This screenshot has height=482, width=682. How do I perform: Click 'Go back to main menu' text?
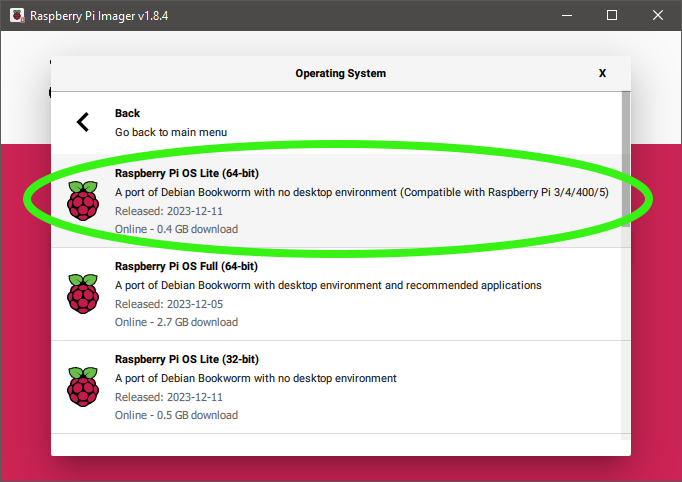171,132
